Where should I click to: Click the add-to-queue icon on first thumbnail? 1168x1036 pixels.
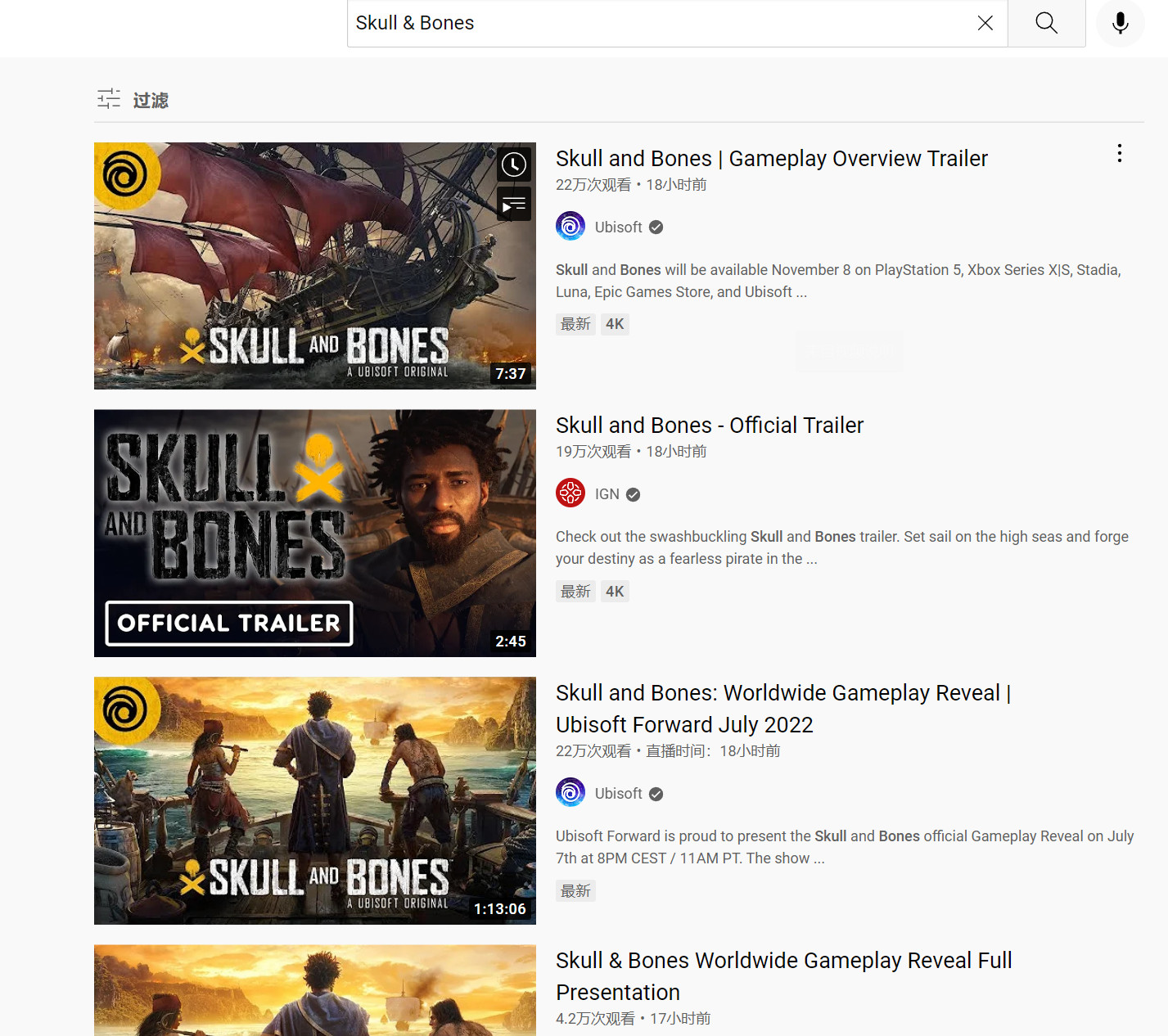[514, 205]
